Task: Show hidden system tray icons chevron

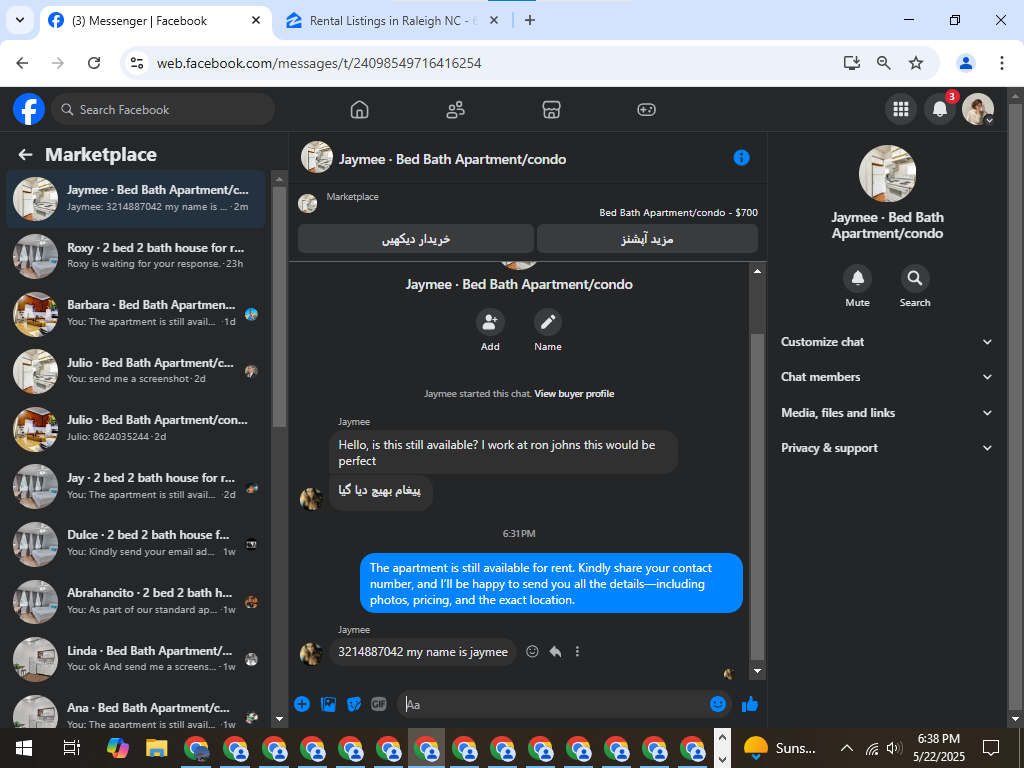Action: pos(846,748)
